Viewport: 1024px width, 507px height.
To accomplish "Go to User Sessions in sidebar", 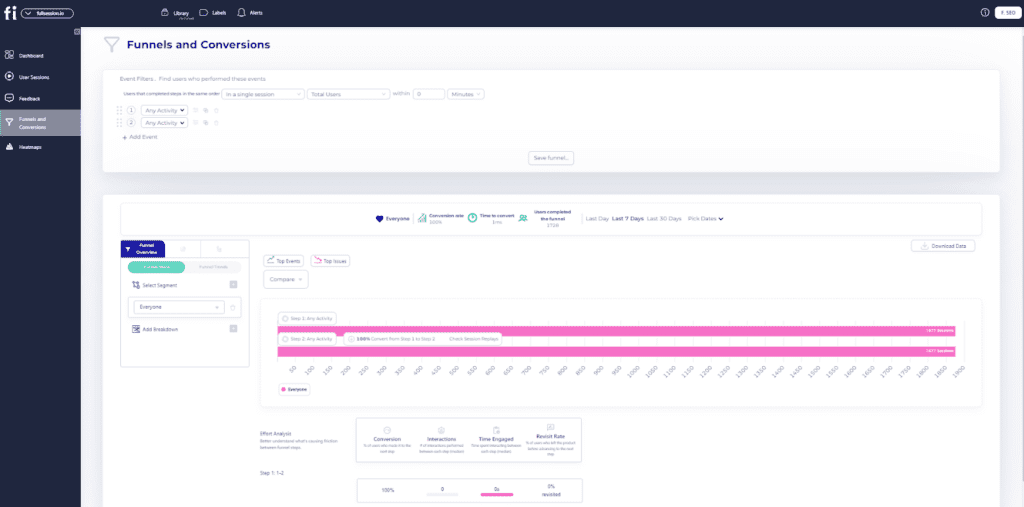I will tap(33, 77).
